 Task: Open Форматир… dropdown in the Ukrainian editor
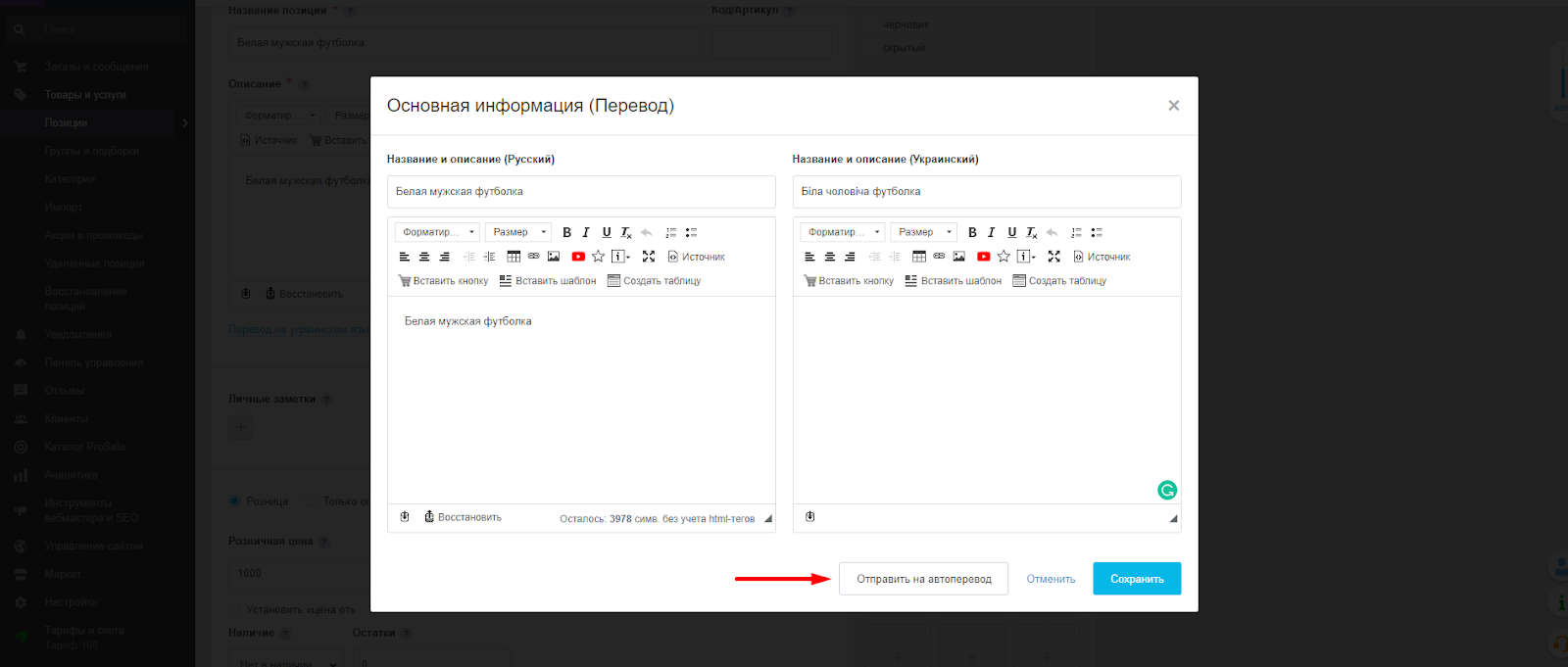click(x=843, y=232)
